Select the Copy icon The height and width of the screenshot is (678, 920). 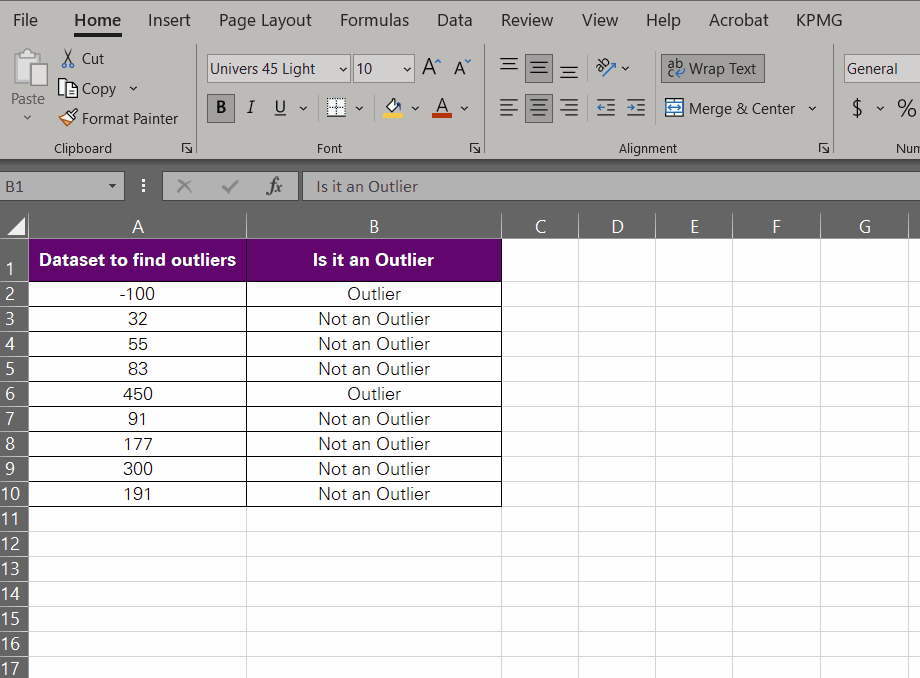(x=88, y=88)
